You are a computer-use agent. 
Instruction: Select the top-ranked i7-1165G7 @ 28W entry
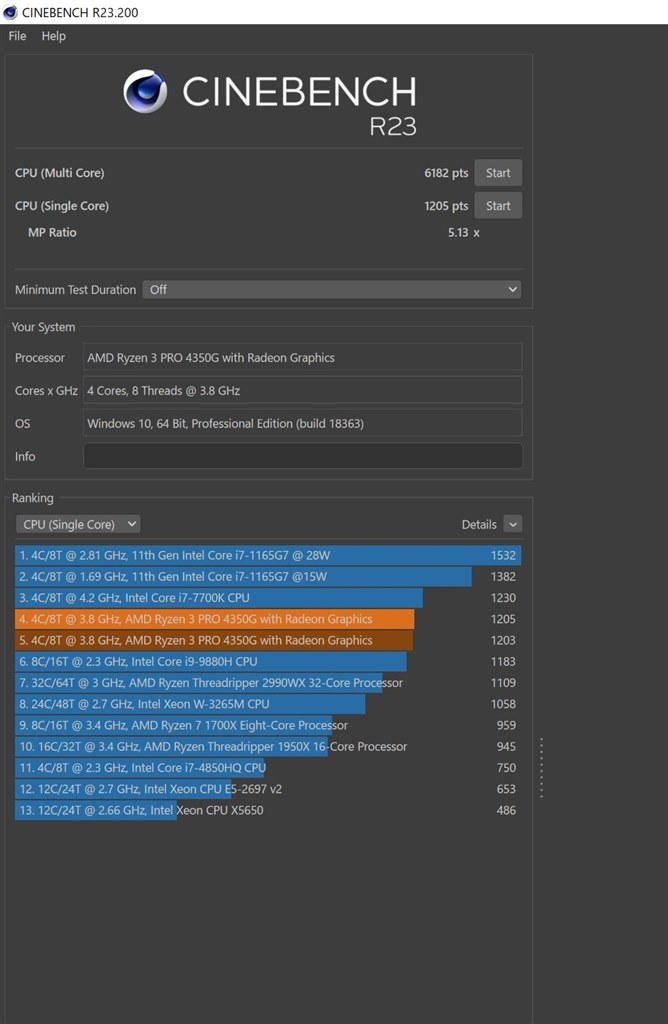tap(267, 555)
